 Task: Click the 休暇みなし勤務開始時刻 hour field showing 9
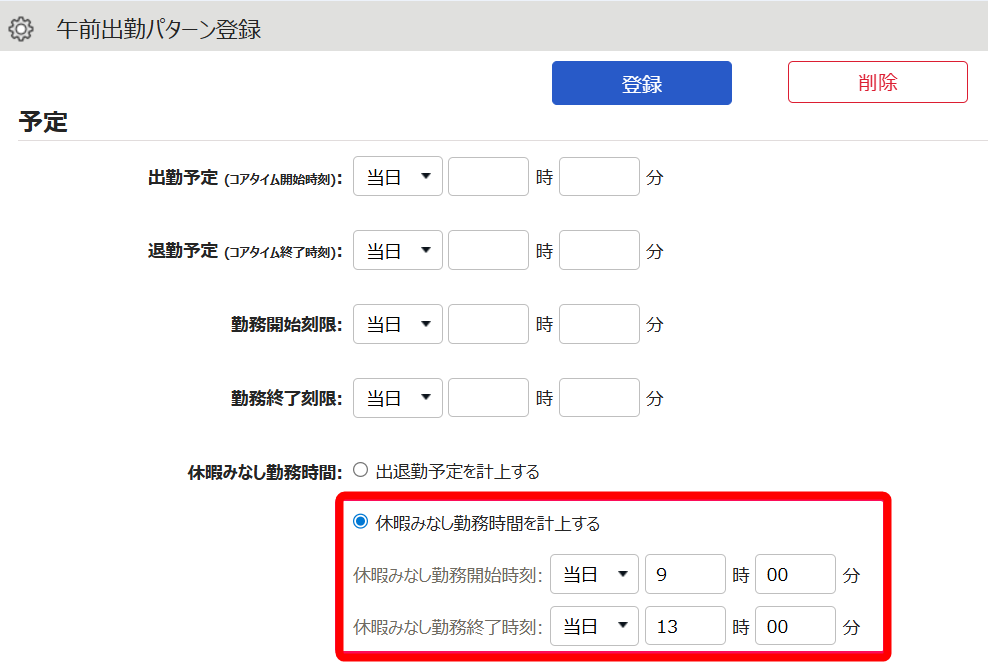[685, 574]
